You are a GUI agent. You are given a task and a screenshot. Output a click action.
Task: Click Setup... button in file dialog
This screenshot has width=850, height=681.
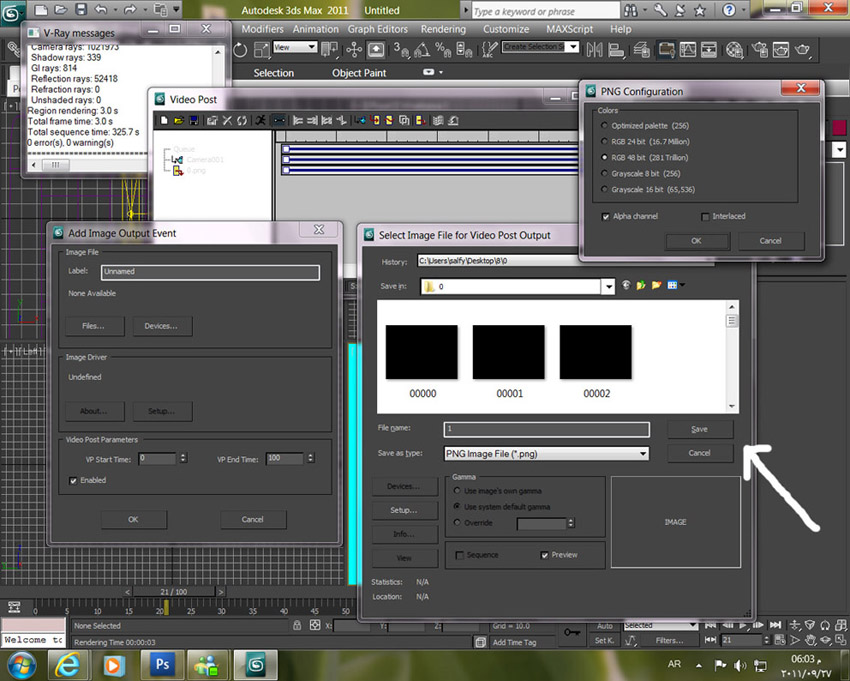tap(404, 510)
